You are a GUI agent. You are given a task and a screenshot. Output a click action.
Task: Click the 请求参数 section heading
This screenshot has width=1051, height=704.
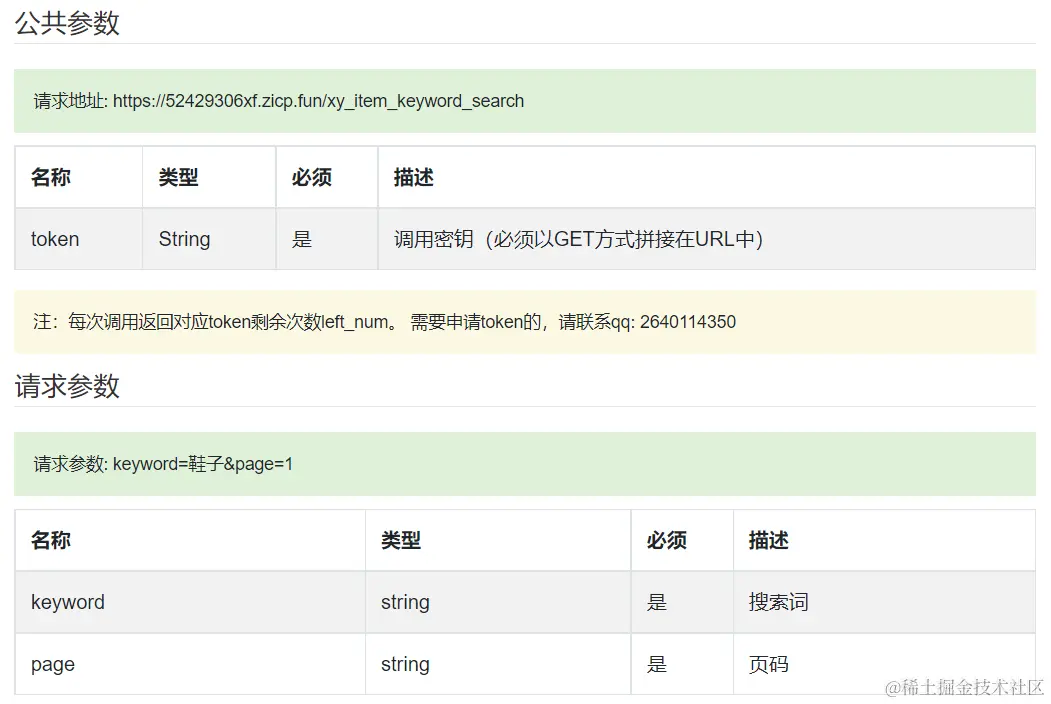tap(67, 386)
